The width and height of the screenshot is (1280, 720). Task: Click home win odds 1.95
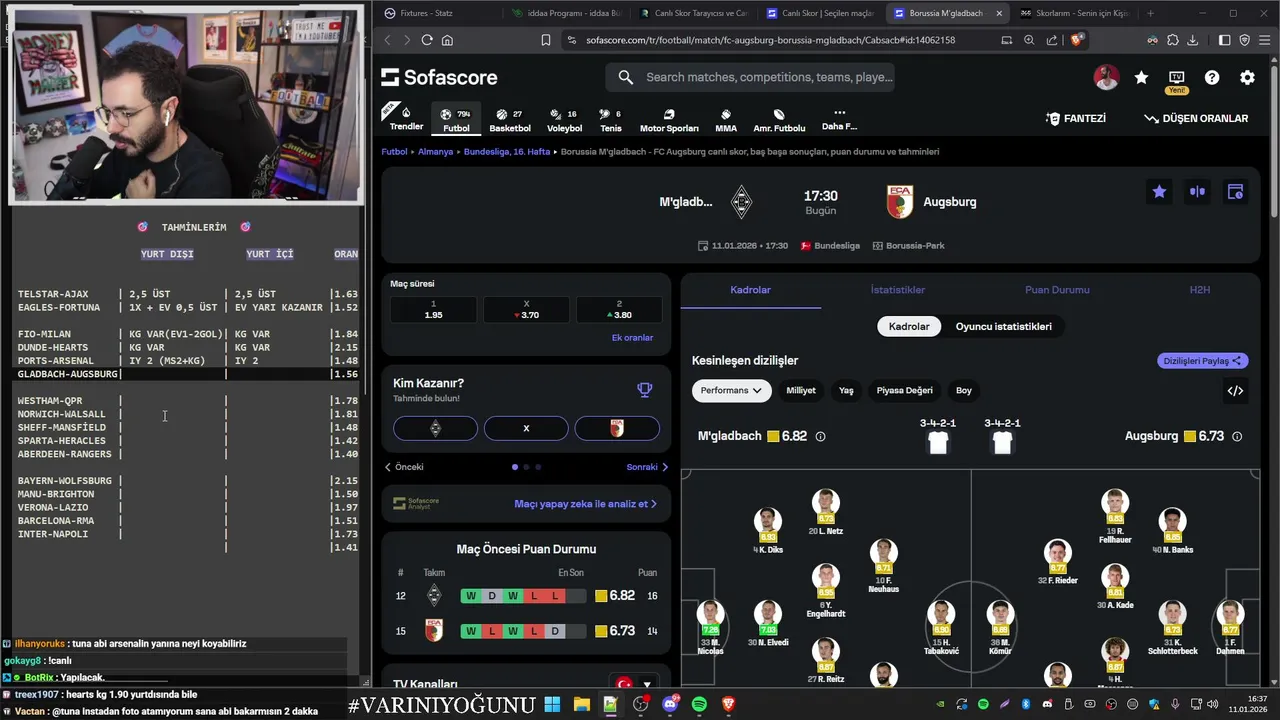click(x=433, y=310)
